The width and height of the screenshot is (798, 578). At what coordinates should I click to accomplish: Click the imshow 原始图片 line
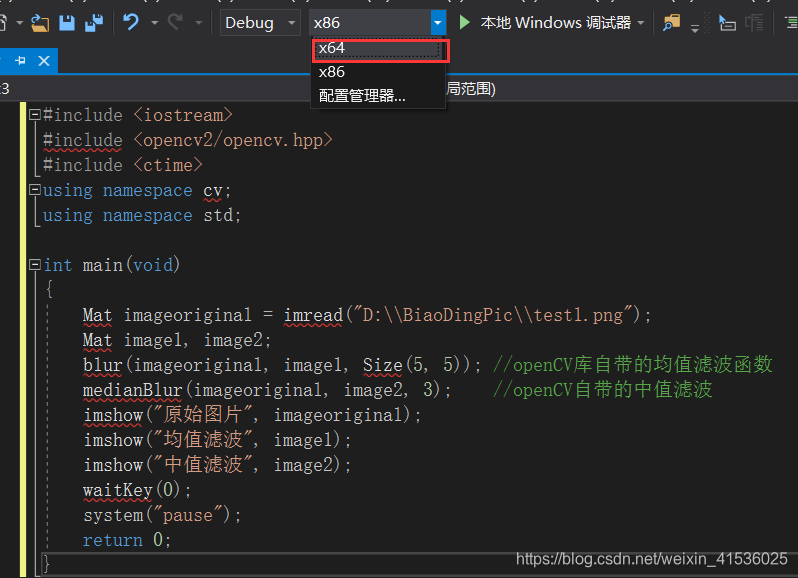click(252, 415)
